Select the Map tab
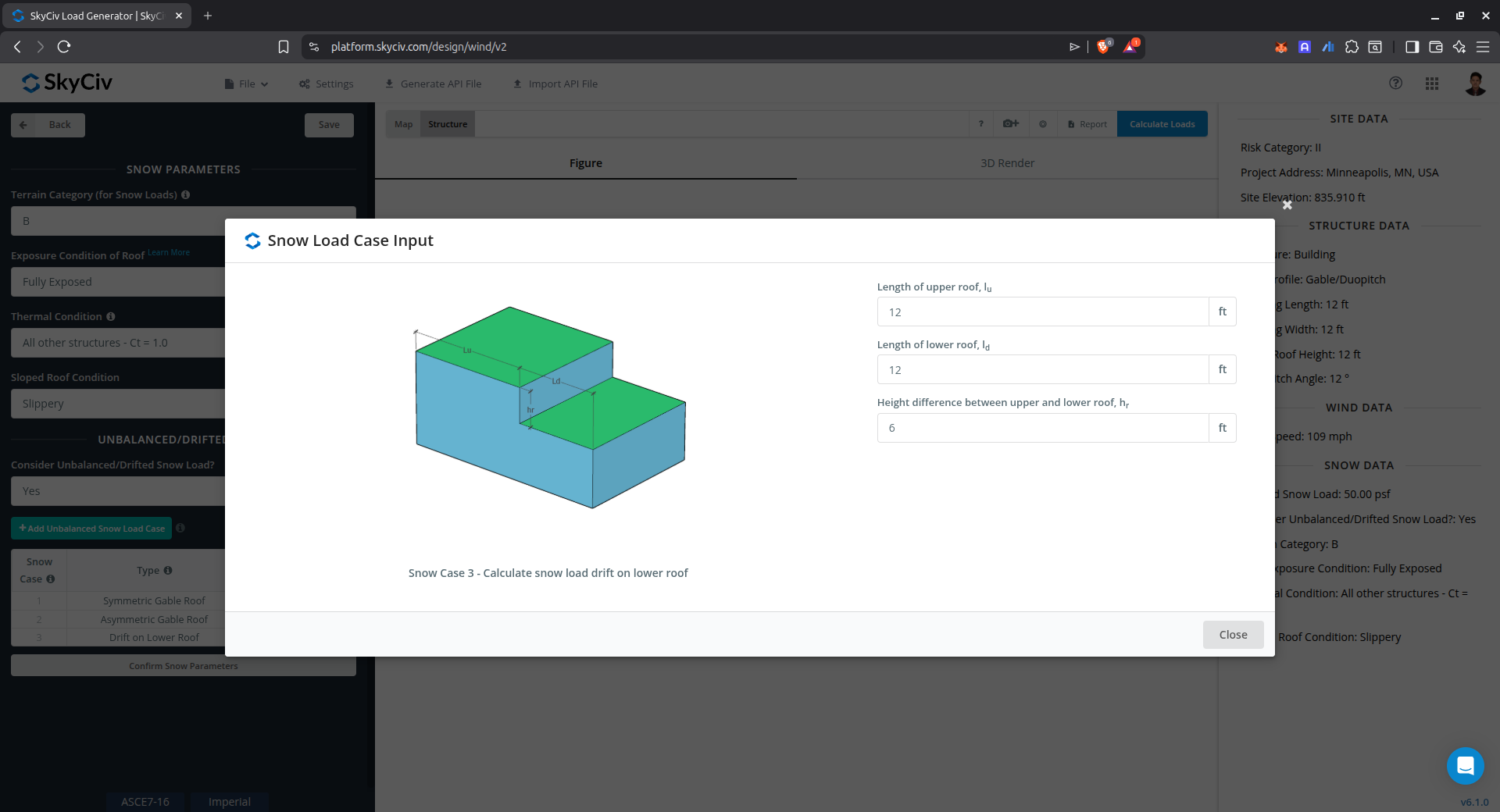Image resolution: width=1500 pixels, height=812 pixels. (403, 124)
